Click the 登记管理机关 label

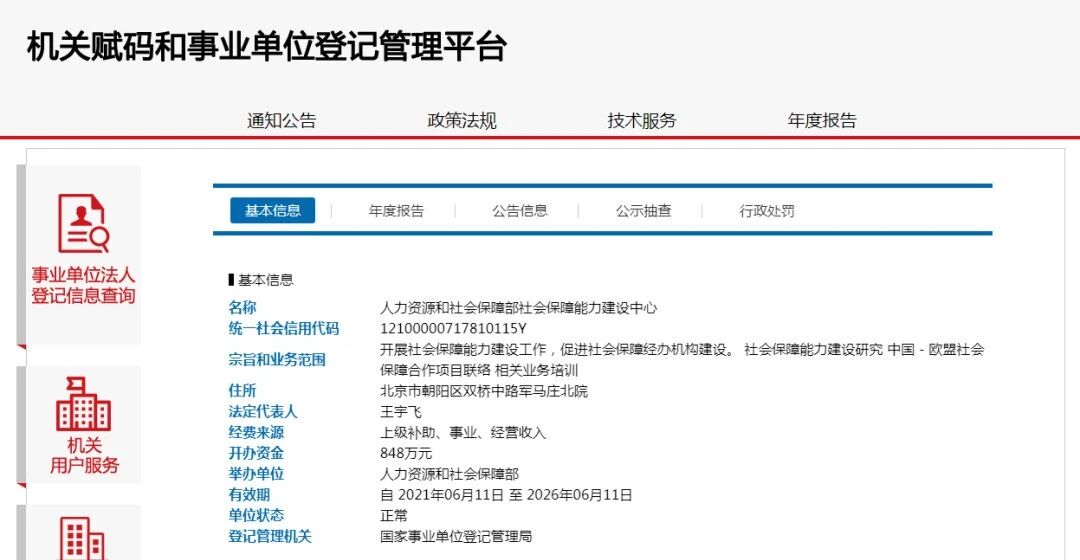tap(270, 536)
